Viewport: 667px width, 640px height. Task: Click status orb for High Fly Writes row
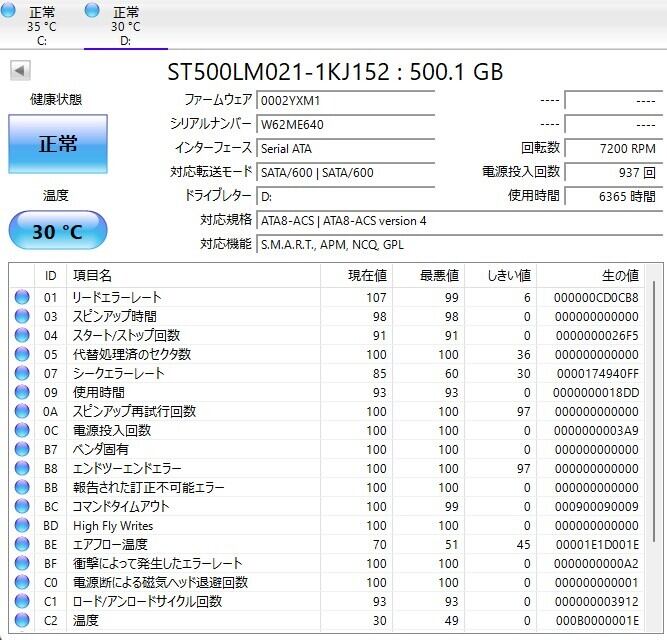tap(22, 525)
